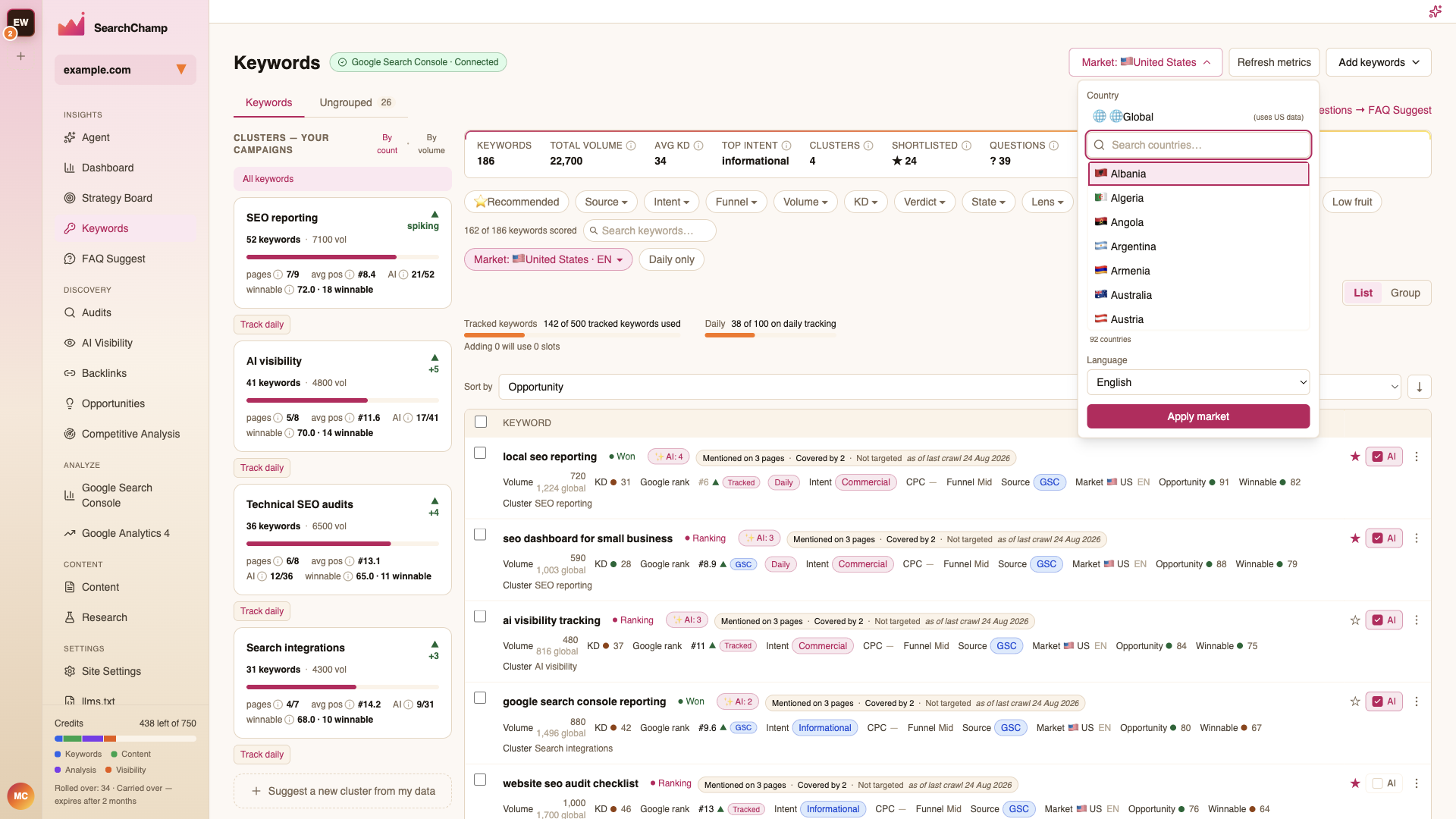This screenshot has height=819, width=1456.
Task: Star the ai visibility tracking keyword
Action: click(1354, 620)
